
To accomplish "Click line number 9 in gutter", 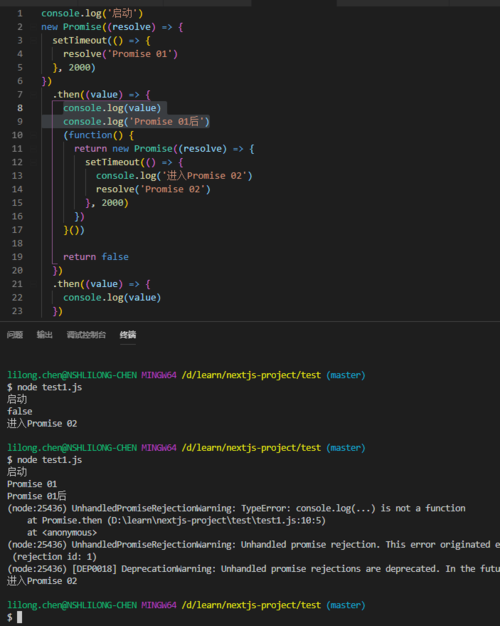I will click(x=20, y=121).
